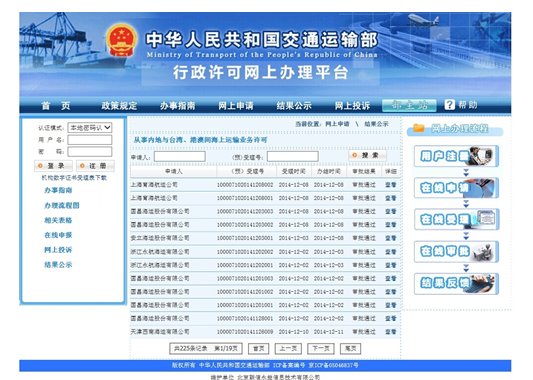Click 查看 for record 1000071020141201003

[391, 278]
